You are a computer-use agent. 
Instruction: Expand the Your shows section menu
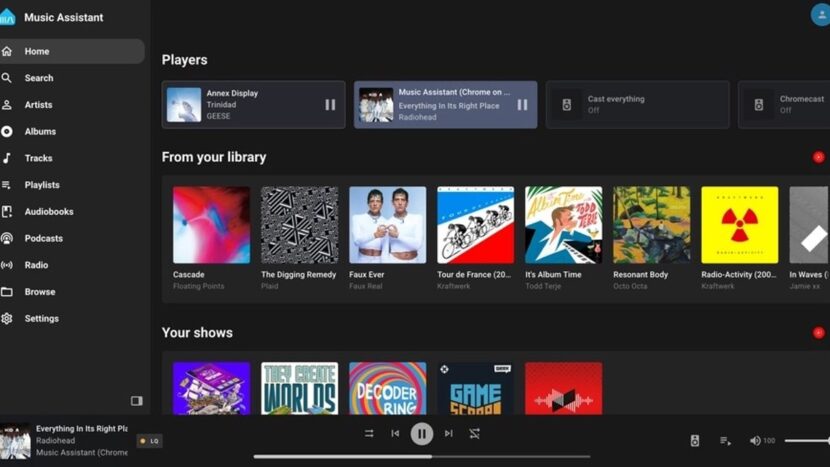tap(818, 333)
